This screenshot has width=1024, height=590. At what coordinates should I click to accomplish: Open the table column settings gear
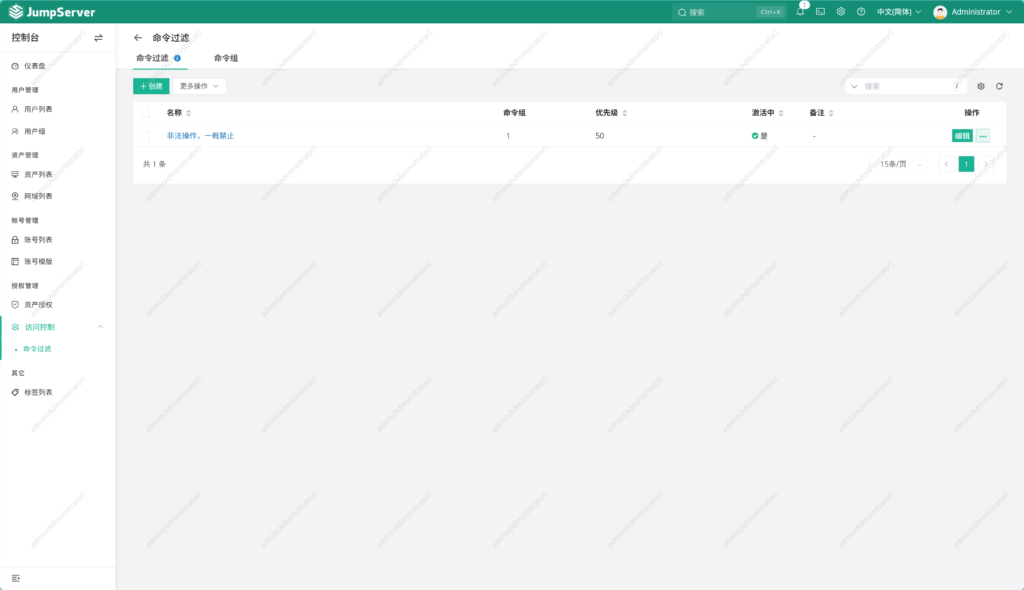point(981,87)
